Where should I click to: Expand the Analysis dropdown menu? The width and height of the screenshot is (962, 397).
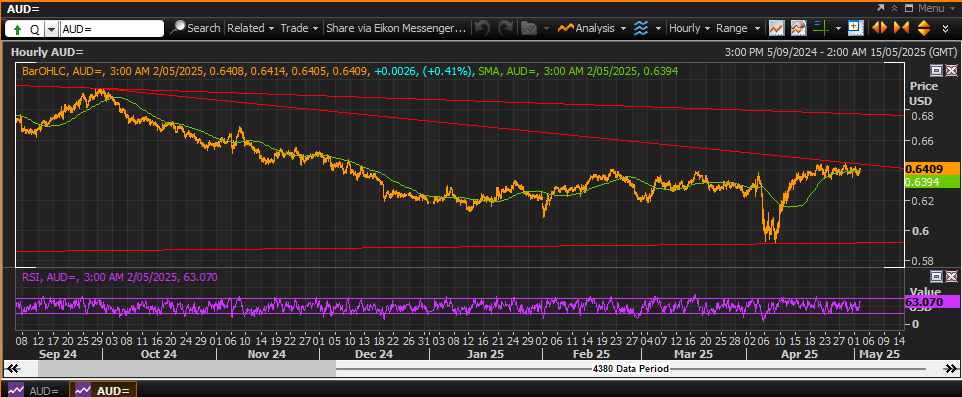coord(592,28)
